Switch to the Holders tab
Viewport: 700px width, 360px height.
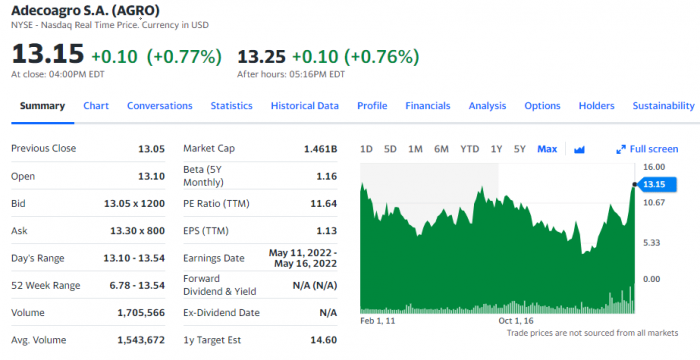[596, 106]
